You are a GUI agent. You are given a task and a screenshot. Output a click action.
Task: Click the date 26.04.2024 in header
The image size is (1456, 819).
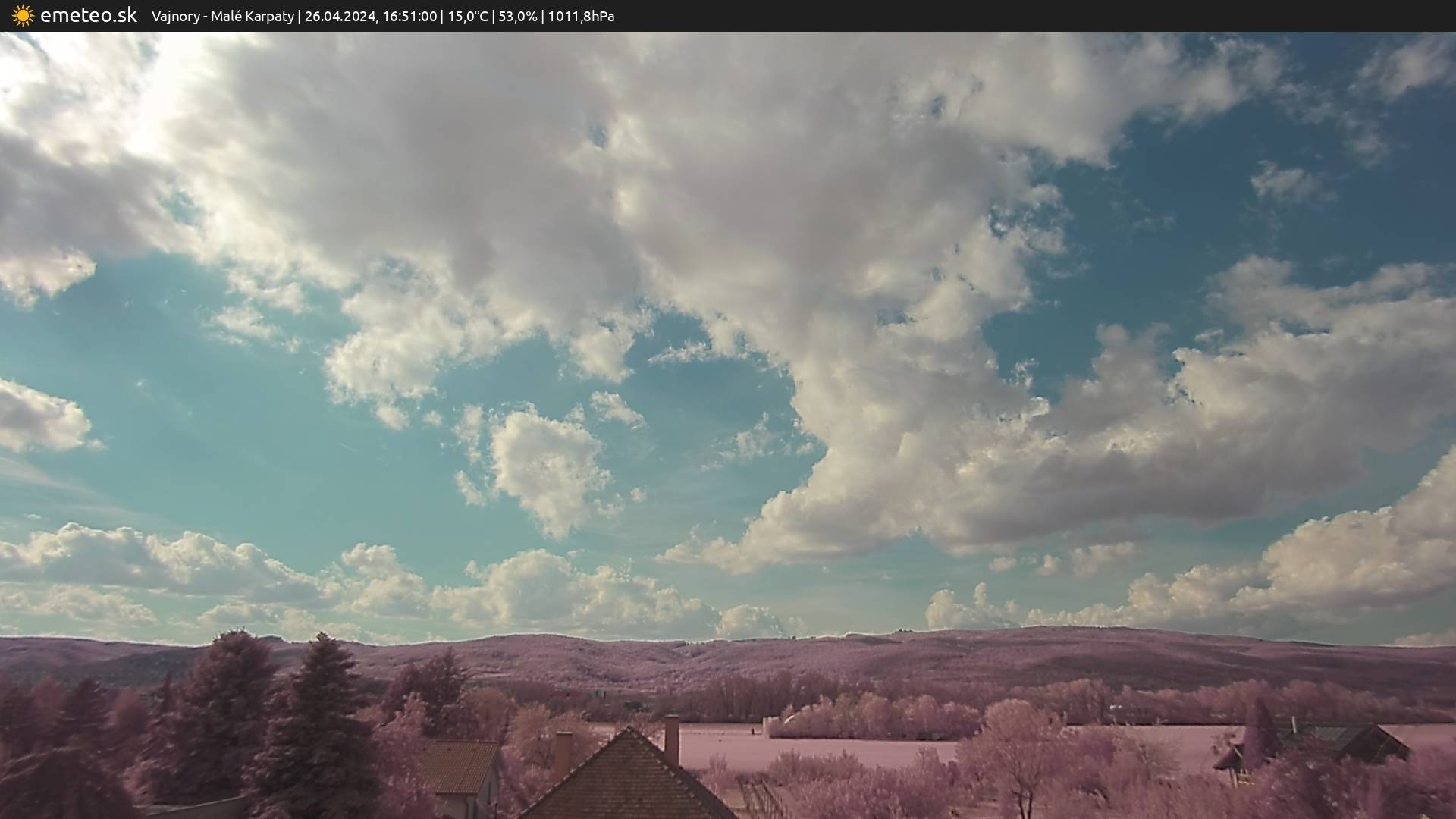340,16
